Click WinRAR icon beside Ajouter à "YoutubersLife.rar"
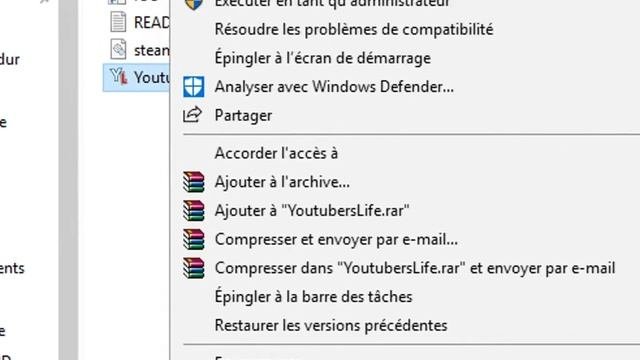 pos(193,211)
